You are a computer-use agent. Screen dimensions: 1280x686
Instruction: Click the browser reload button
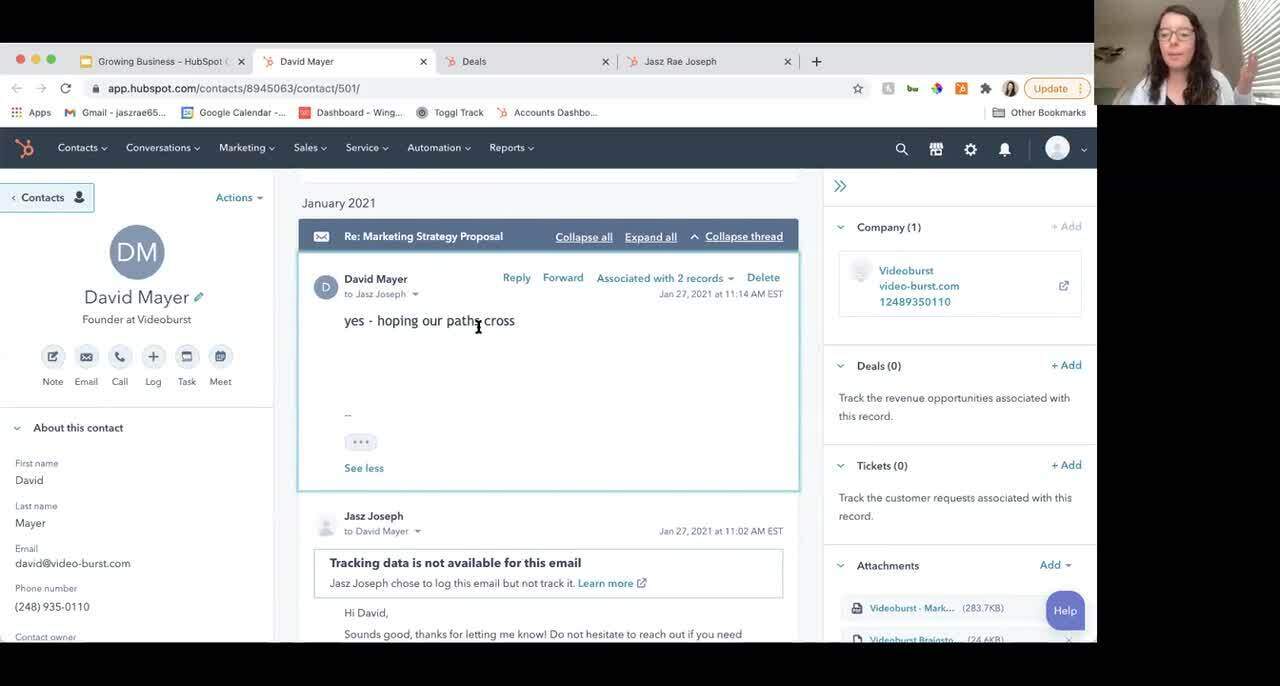click(66, 88)
